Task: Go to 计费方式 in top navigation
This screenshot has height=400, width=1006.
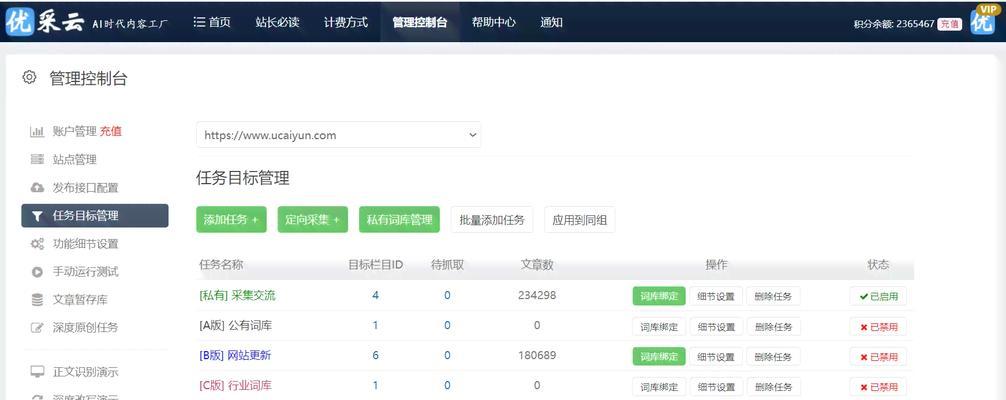Action: (x=346, y=22)
